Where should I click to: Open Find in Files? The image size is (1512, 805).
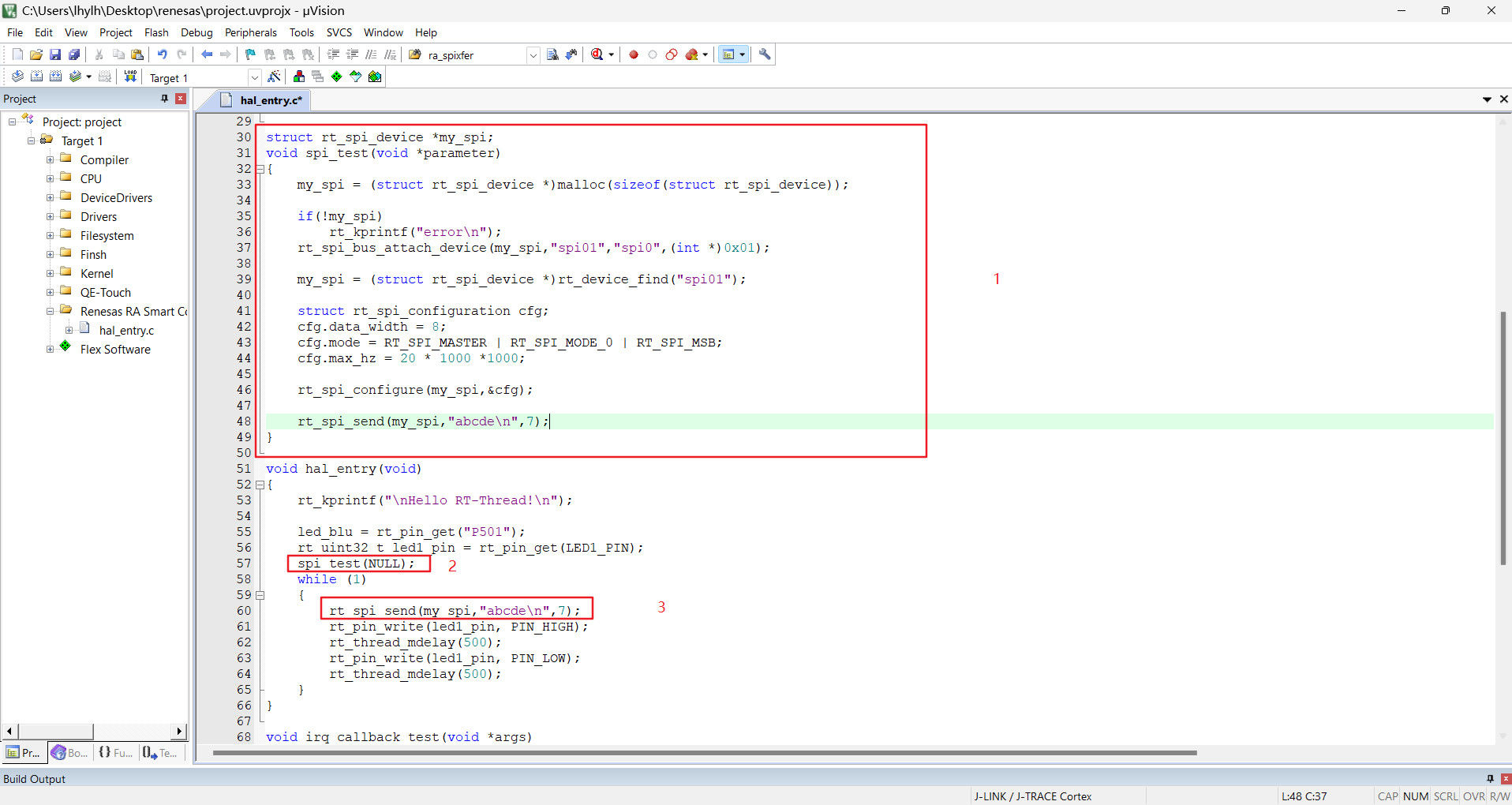tap(415, 54)
